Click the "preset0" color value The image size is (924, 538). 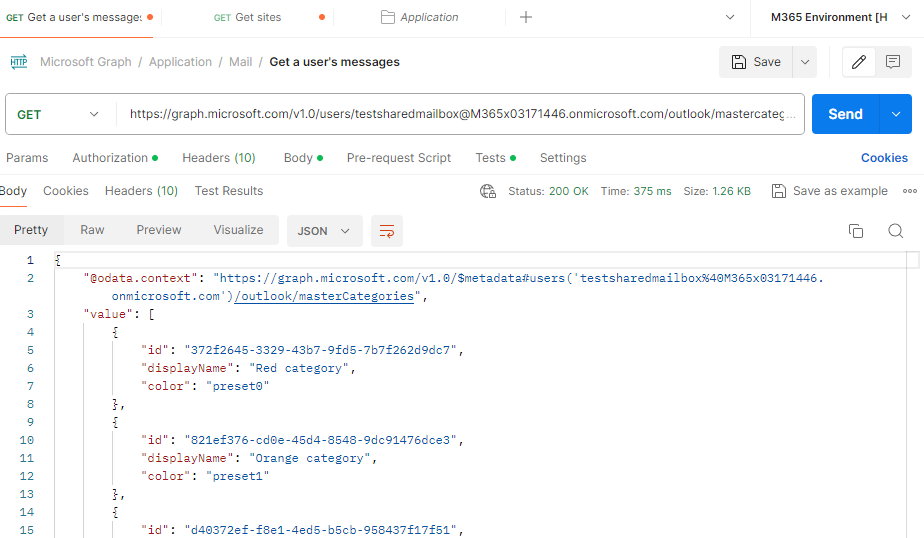pyautogui.click(x=237, y=386)
